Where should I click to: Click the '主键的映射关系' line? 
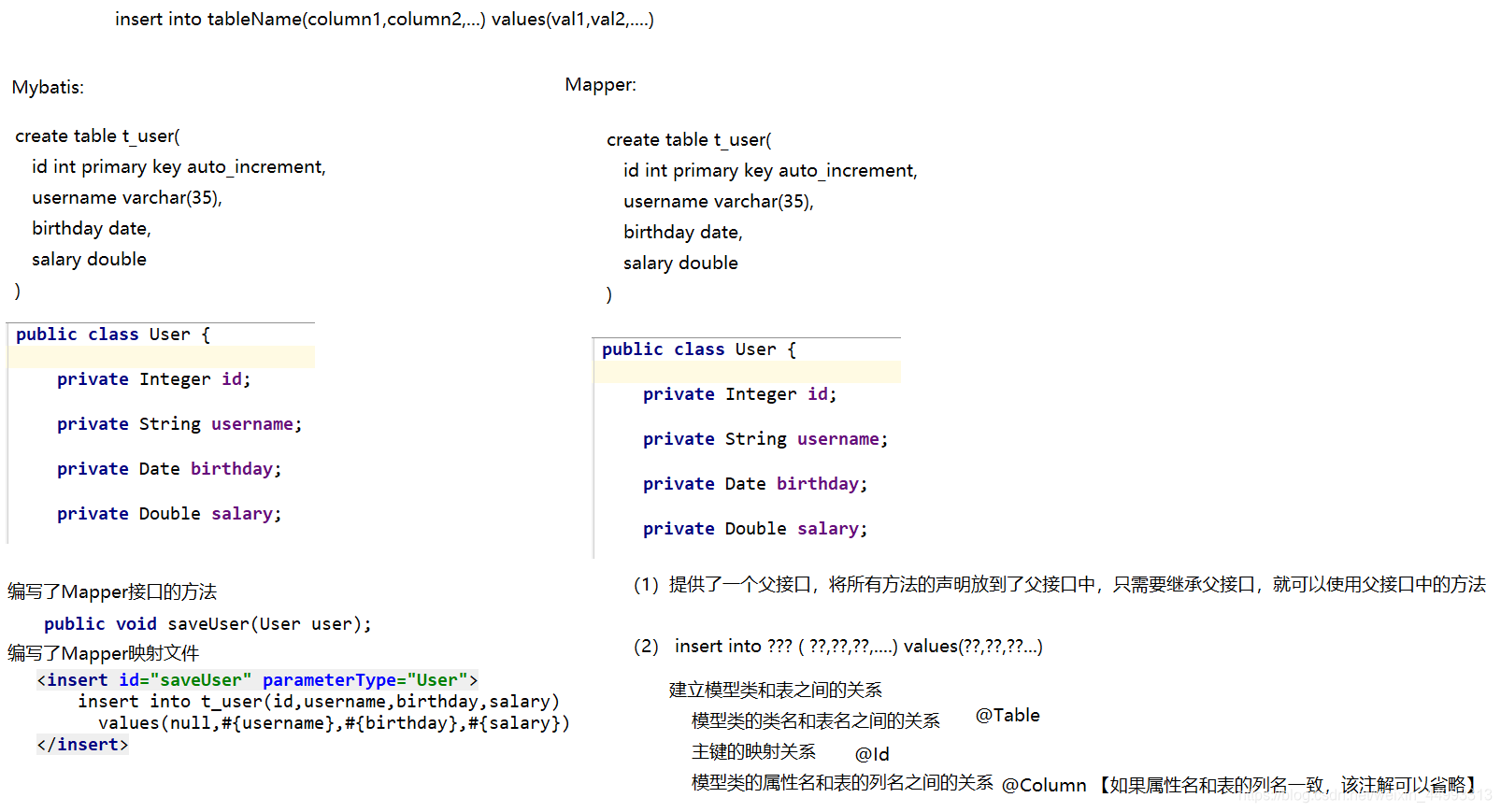point(753,751)
